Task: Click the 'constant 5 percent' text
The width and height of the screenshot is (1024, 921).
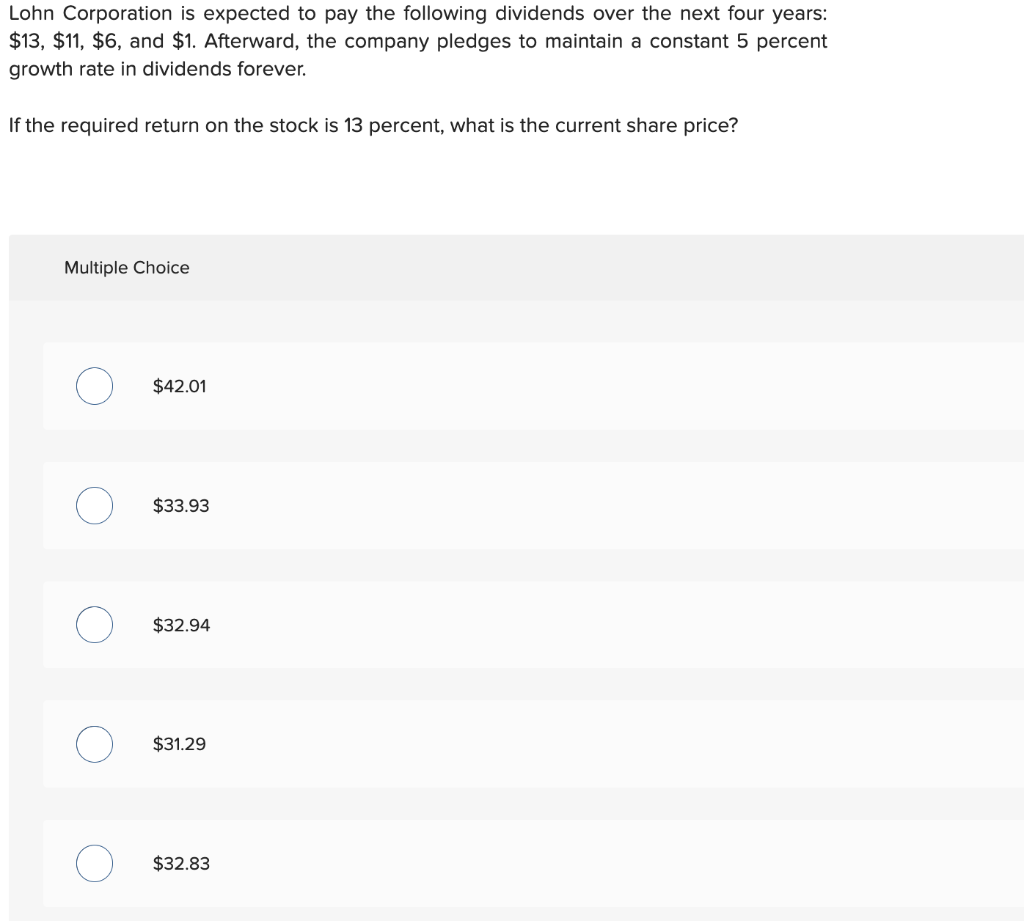Action: (x=738, y=42)
